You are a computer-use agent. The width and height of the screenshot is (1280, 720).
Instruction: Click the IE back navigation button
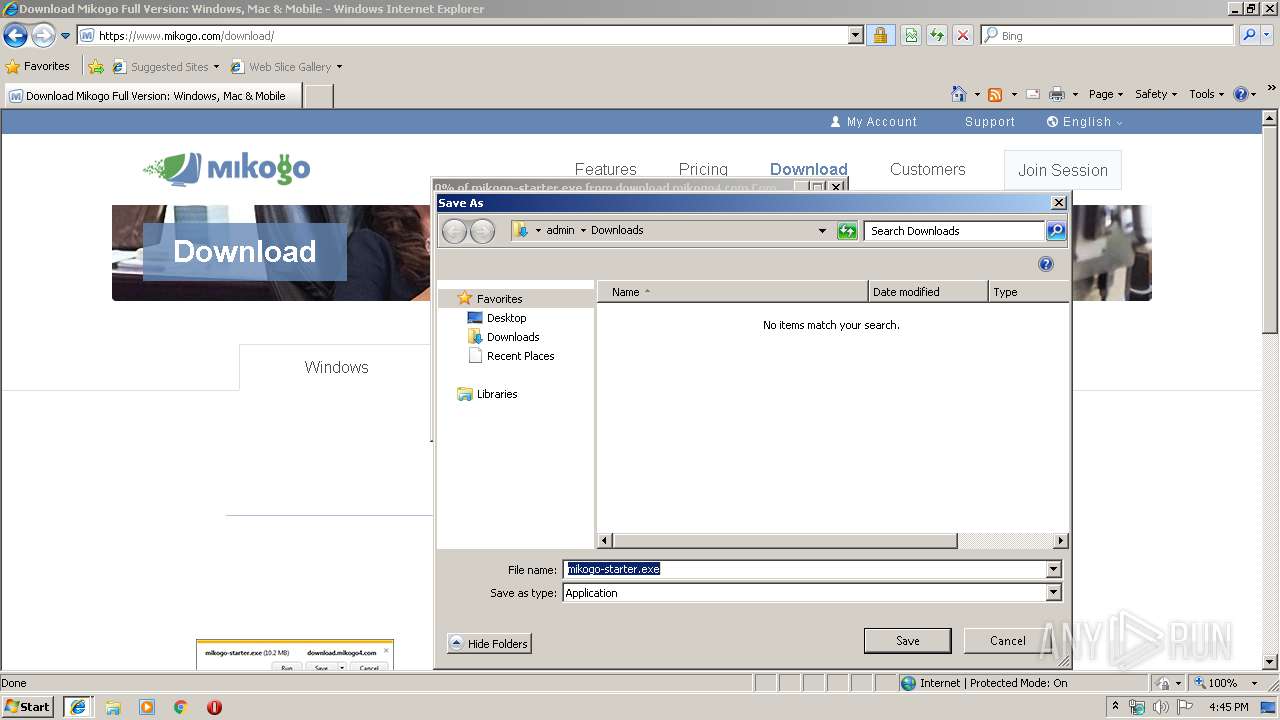15,36
